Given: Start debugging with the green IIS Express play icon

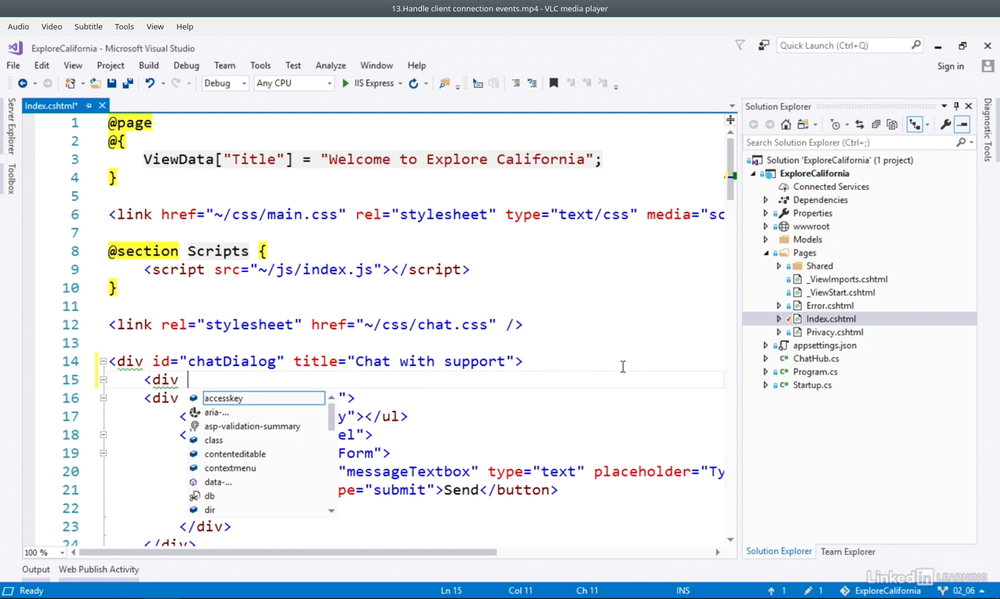Looking at the screenshot, I should [x=345, y=84].
